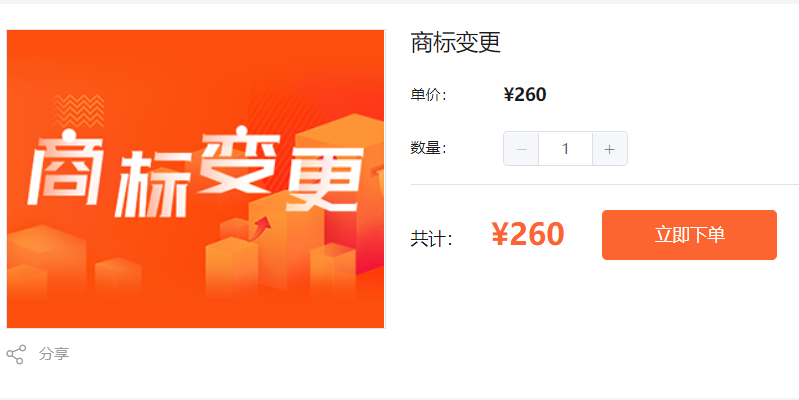The image size is (799, 400).
Task: Focus the quantity input showing 1
Action: point(566,149)
